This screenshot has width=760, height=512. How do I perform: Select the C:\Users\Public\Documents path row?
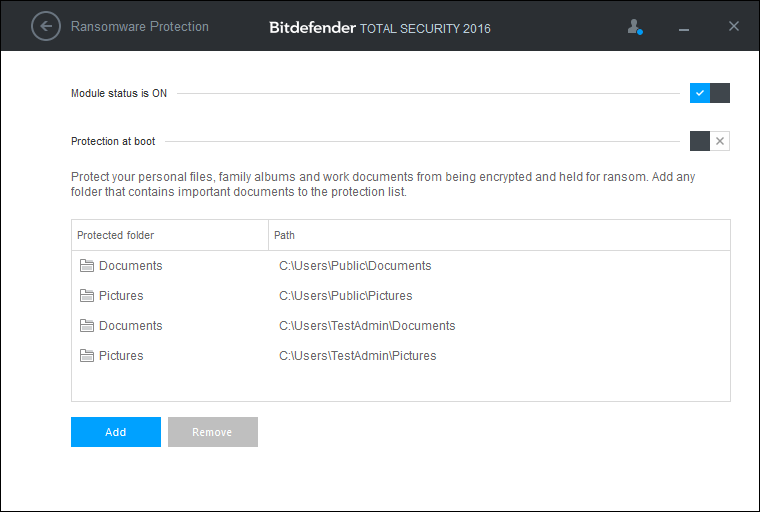tap(401, 266)
